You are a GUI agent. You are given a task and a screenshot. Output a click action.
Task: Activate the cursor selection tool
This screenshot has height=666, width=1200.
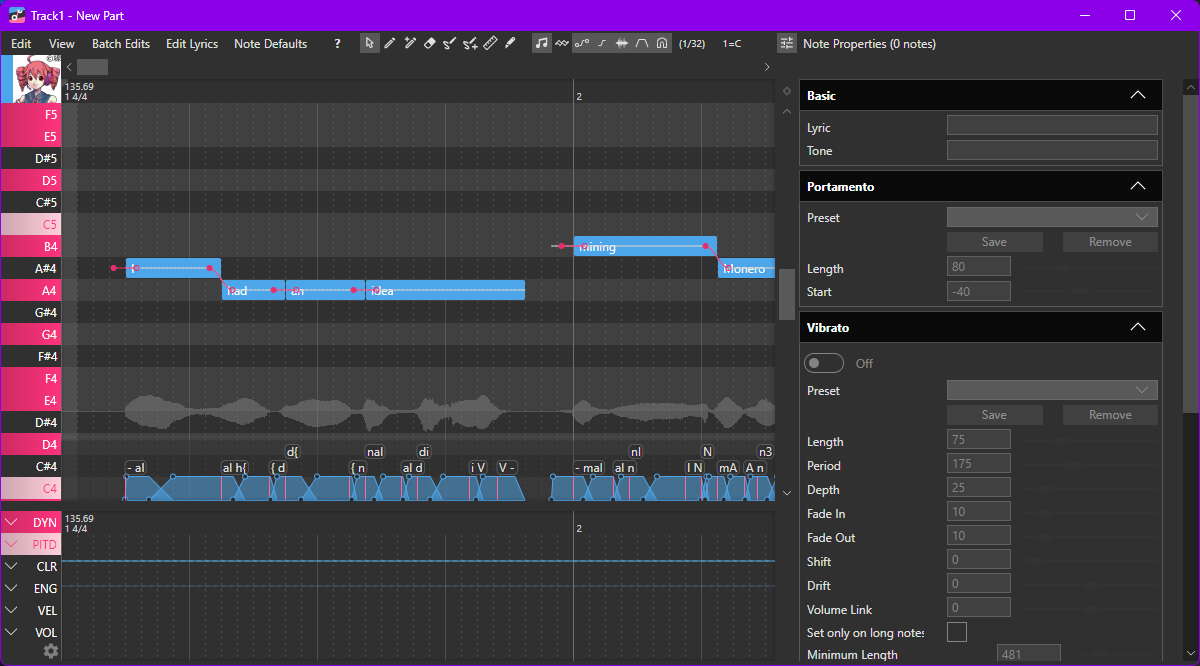(x=369, y=43)
